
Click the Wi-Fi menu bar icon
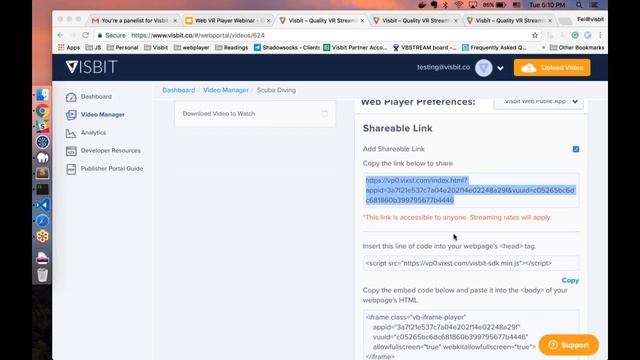[x=458, y=5]
